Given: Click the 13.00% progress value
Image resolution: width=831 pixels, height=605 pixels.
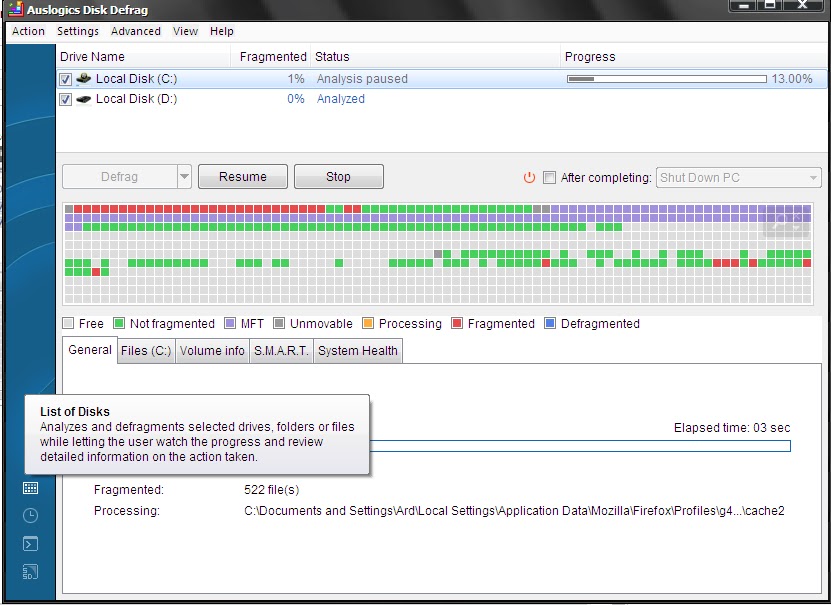Looking at the screenshot, I should 792,79.
